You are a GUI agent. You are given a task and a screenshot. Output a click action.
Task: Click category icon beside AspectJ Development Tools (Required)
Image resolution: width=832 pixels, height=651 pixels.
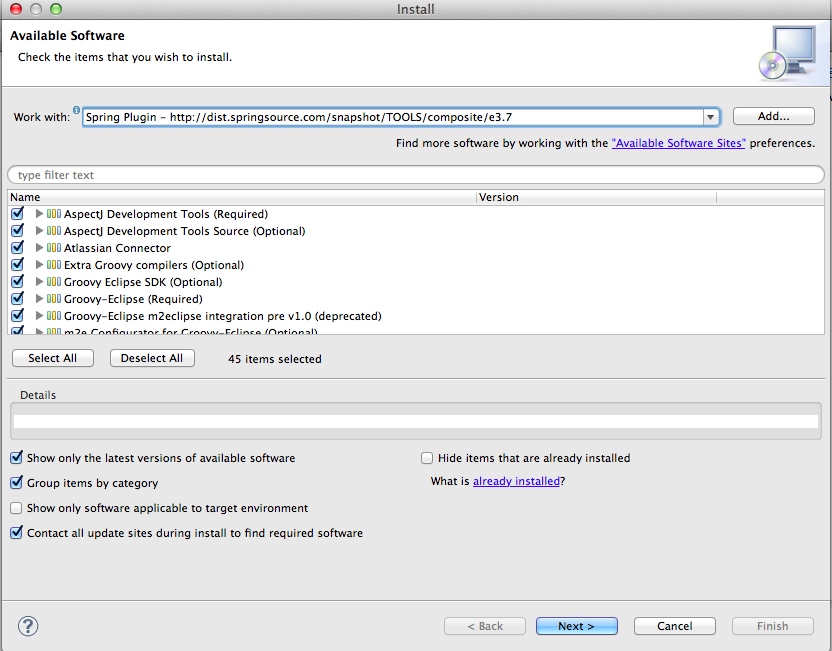(54, 214)
